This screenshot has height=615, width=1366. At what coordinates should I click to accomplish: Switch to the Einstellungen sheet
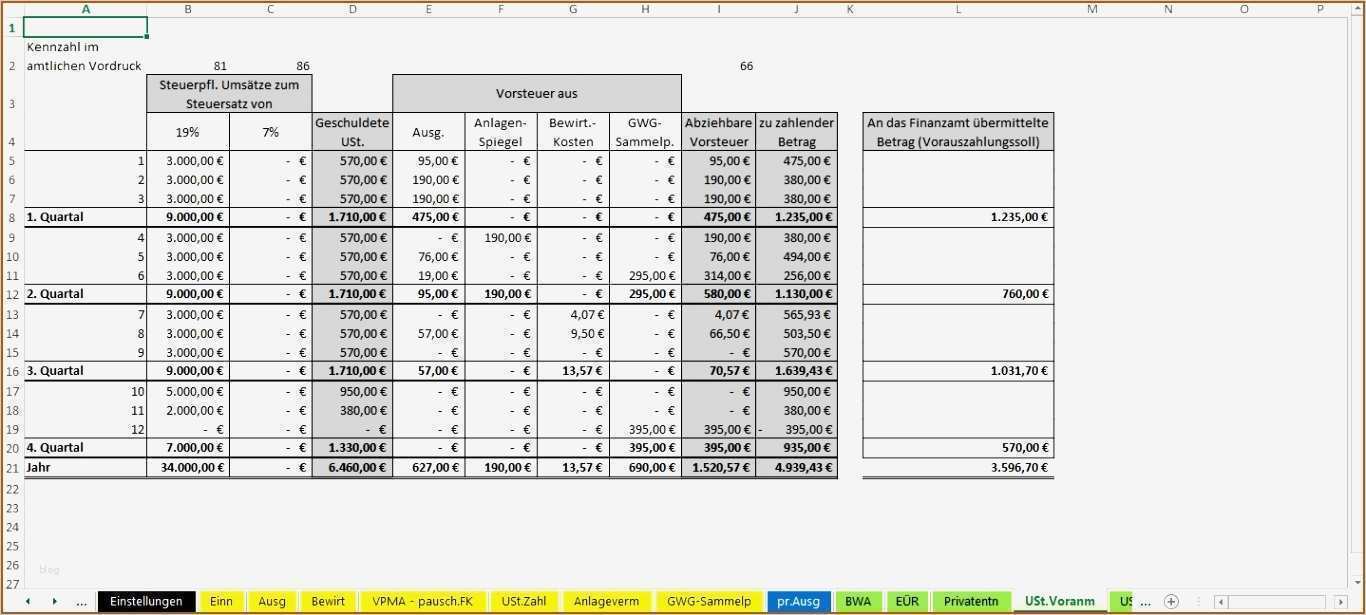click(146, 601)
